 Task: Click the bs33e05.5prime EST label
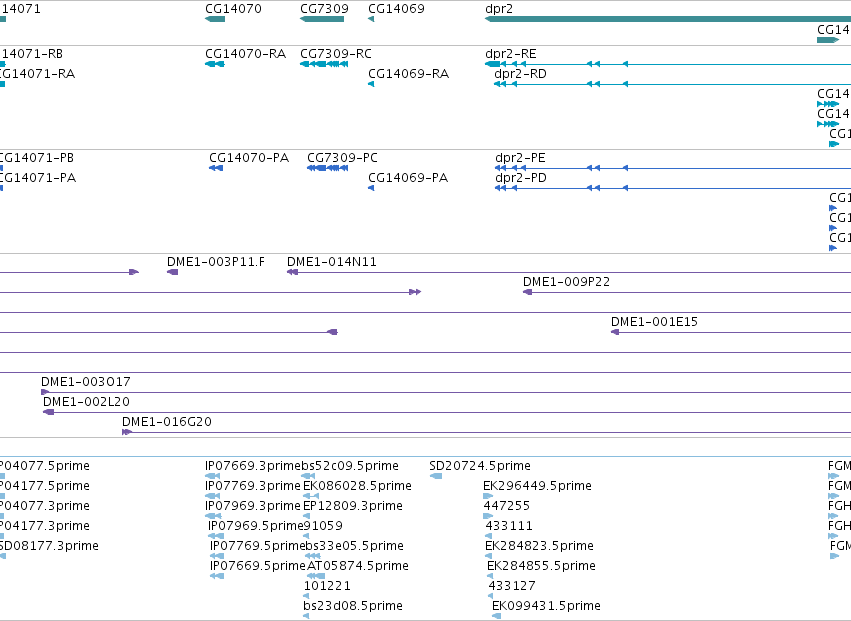pos(354,547)
